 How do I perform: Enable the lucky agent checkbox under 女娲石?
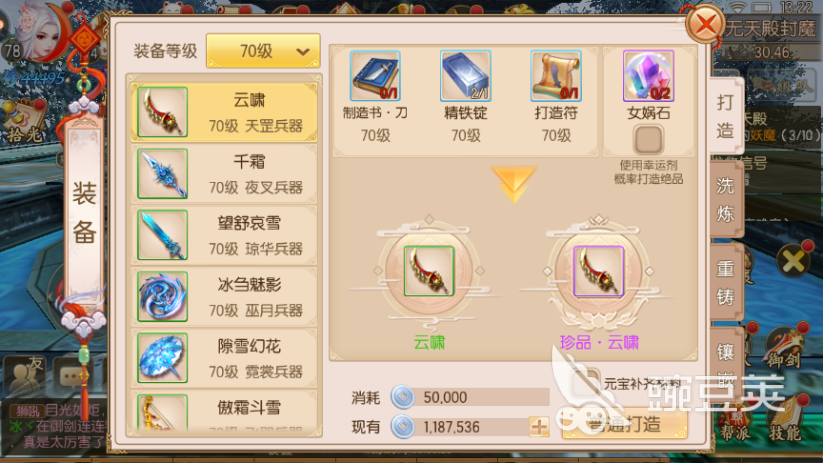(x=648, y=139)
